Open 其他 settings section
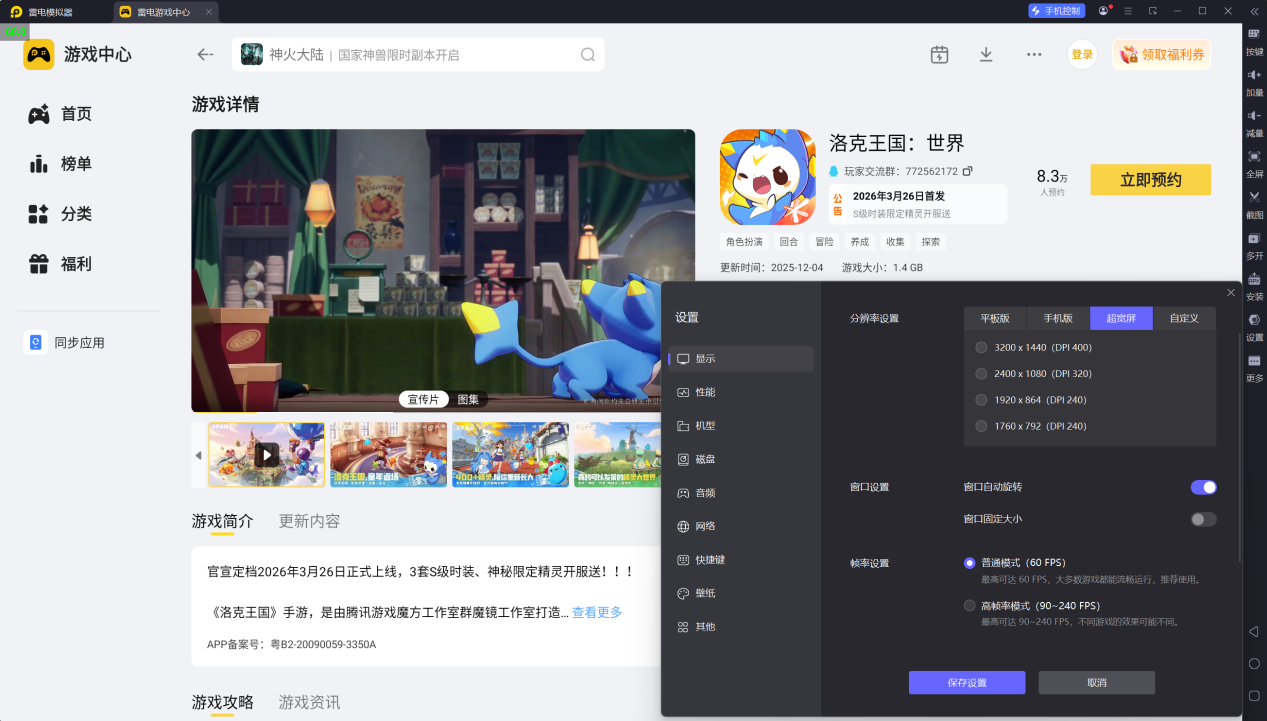 coord(741,627)
